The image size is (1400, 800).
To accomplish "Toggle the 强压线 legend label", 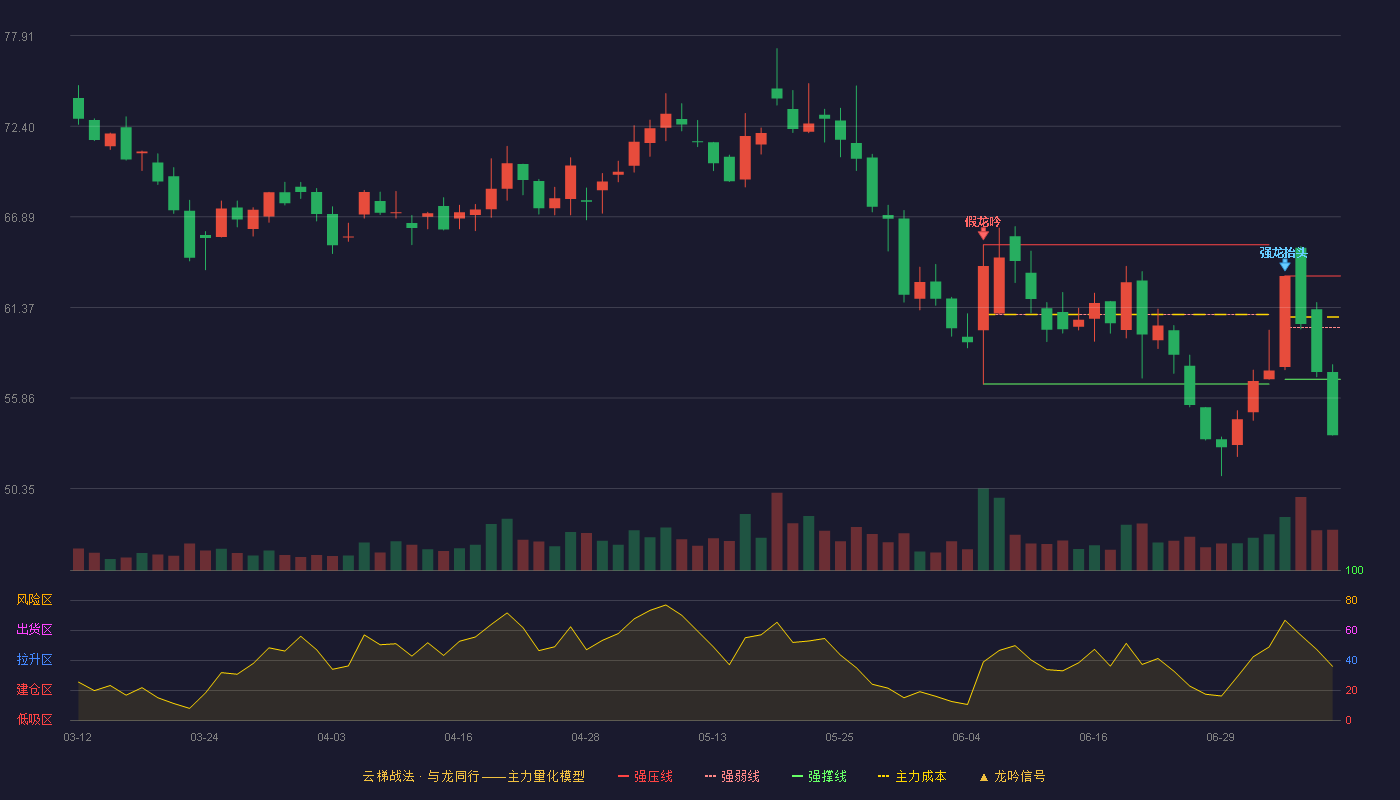I will point(653,776).
